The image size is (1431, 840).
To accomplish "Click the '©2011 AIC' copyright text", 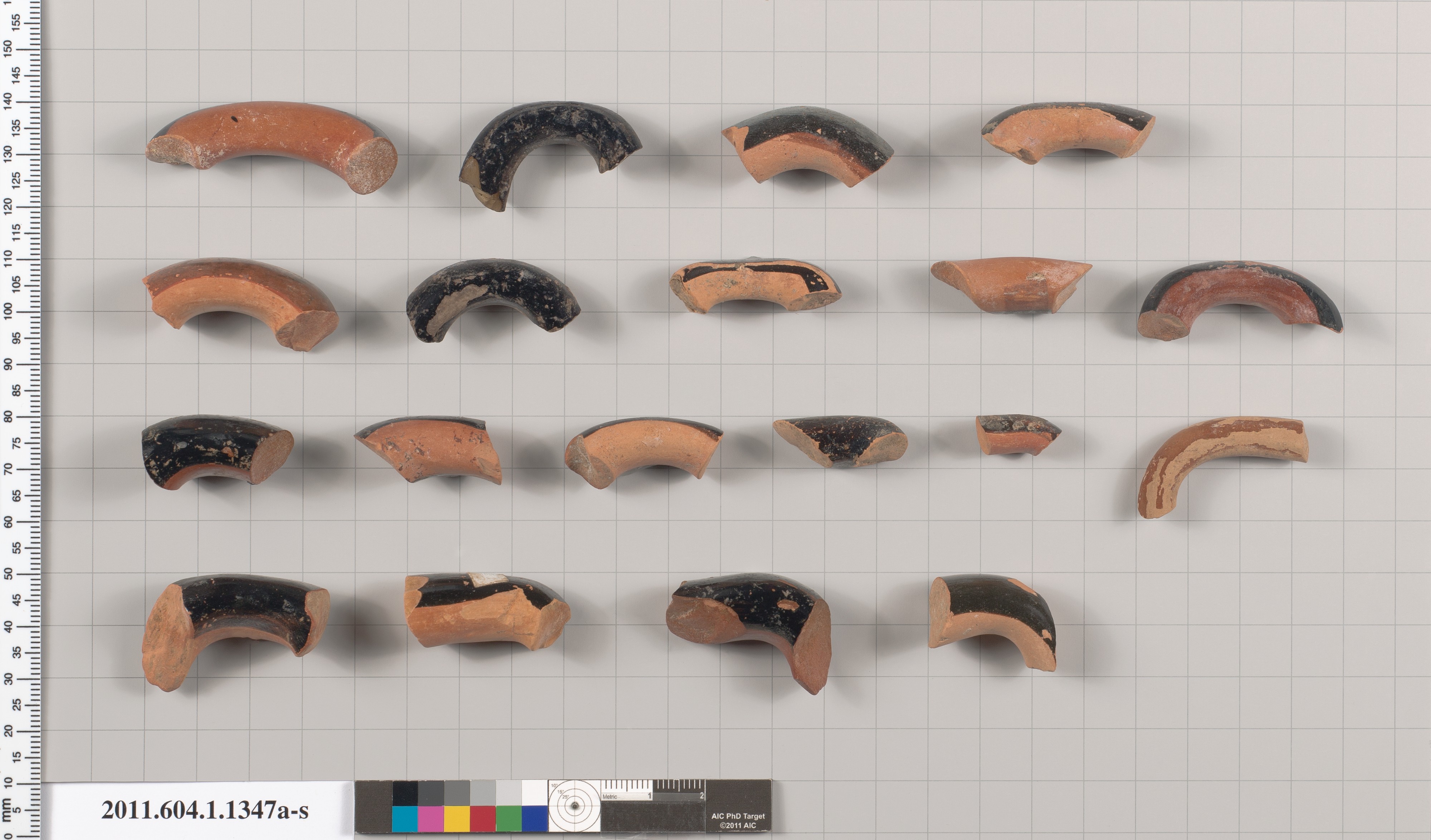I will [x=738, y=825].
